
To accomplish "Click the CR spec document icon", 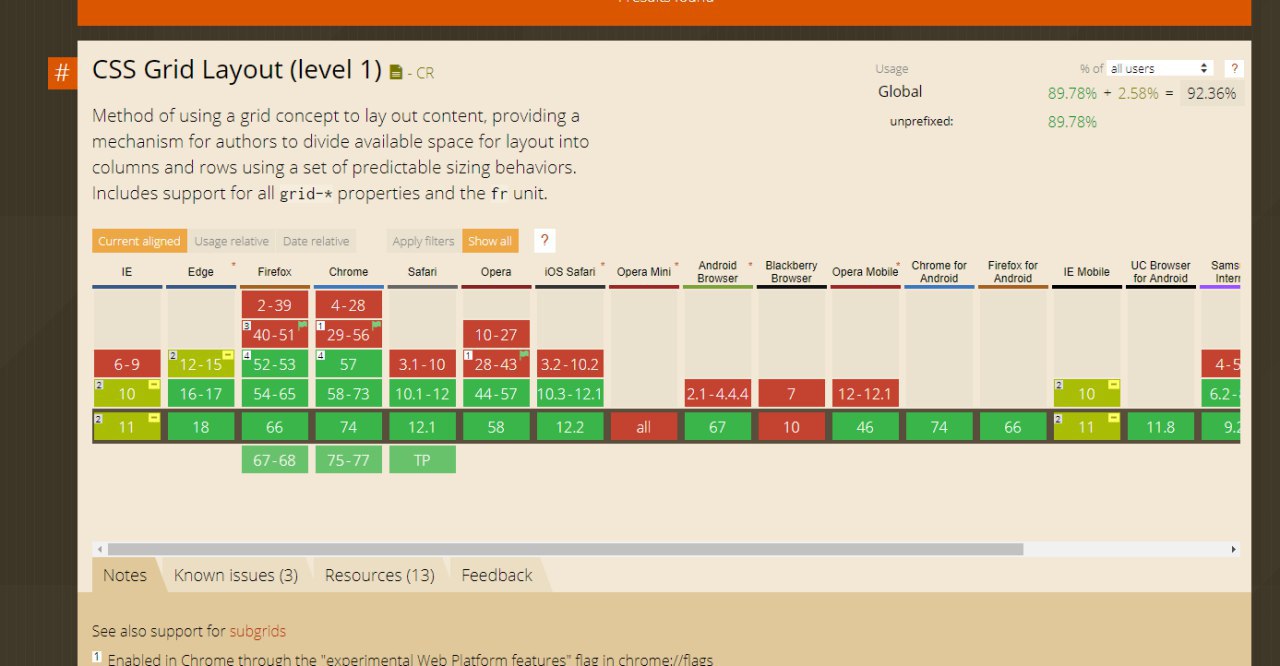I will click(396, 72).
